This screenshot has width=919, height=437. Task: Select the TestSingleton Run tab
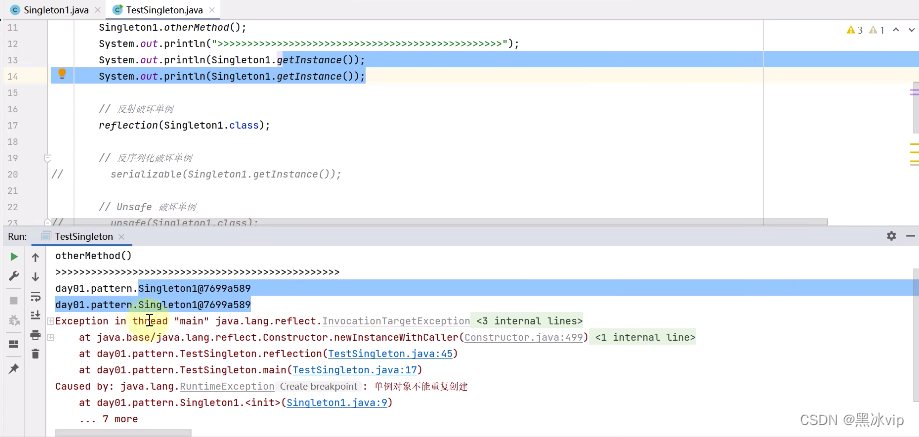click(83, 237)
